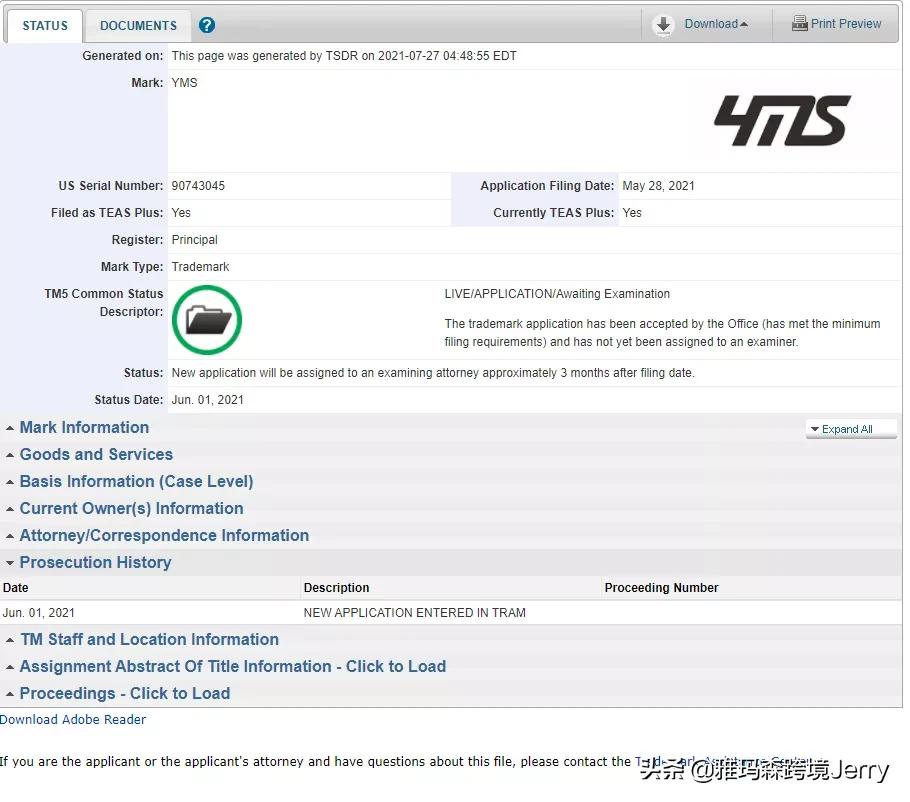Expand Basis Information (Case Level) section

(136, 482)
